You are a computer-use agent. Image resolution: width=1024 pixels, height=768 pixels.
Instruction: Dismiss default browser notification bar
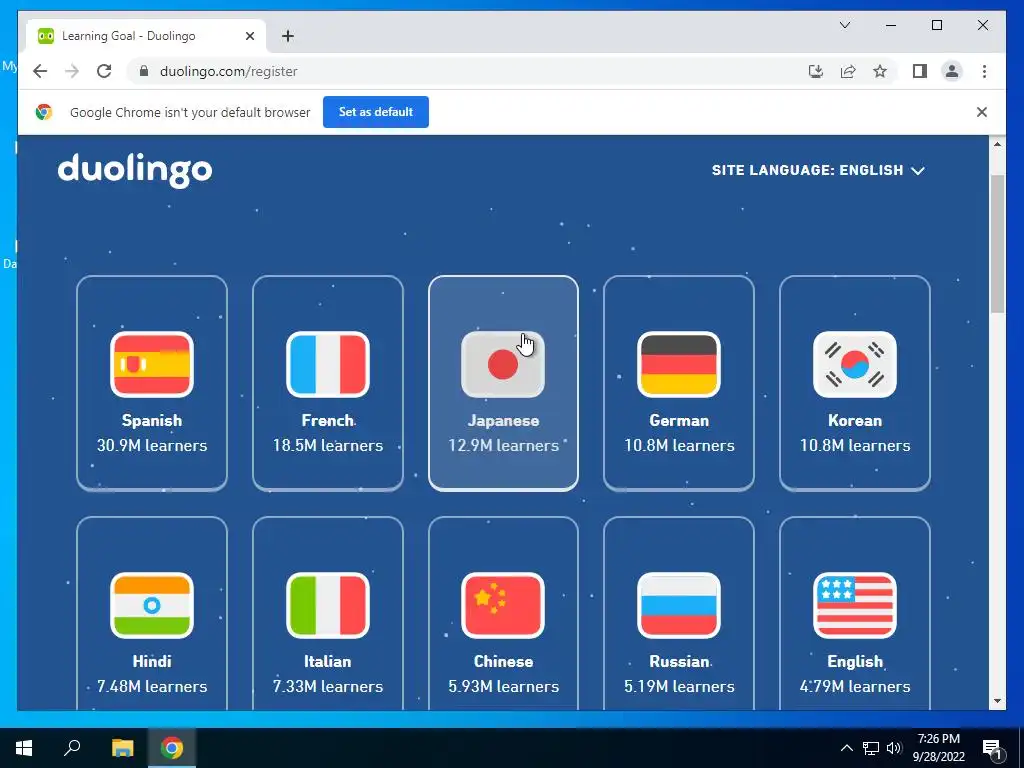982,112
